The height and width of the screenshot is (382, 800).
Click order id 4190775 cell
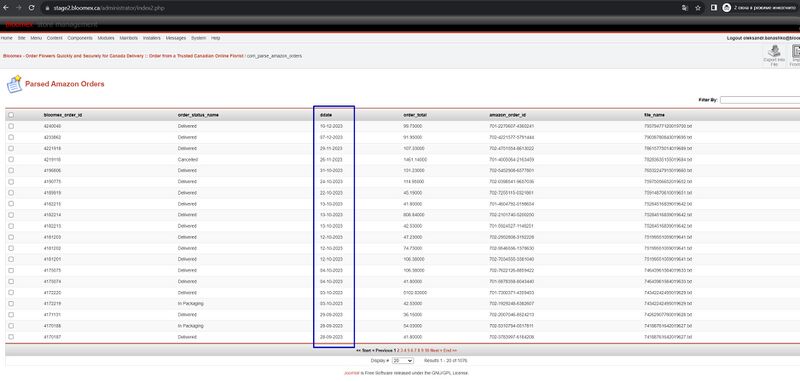[52, 182]
